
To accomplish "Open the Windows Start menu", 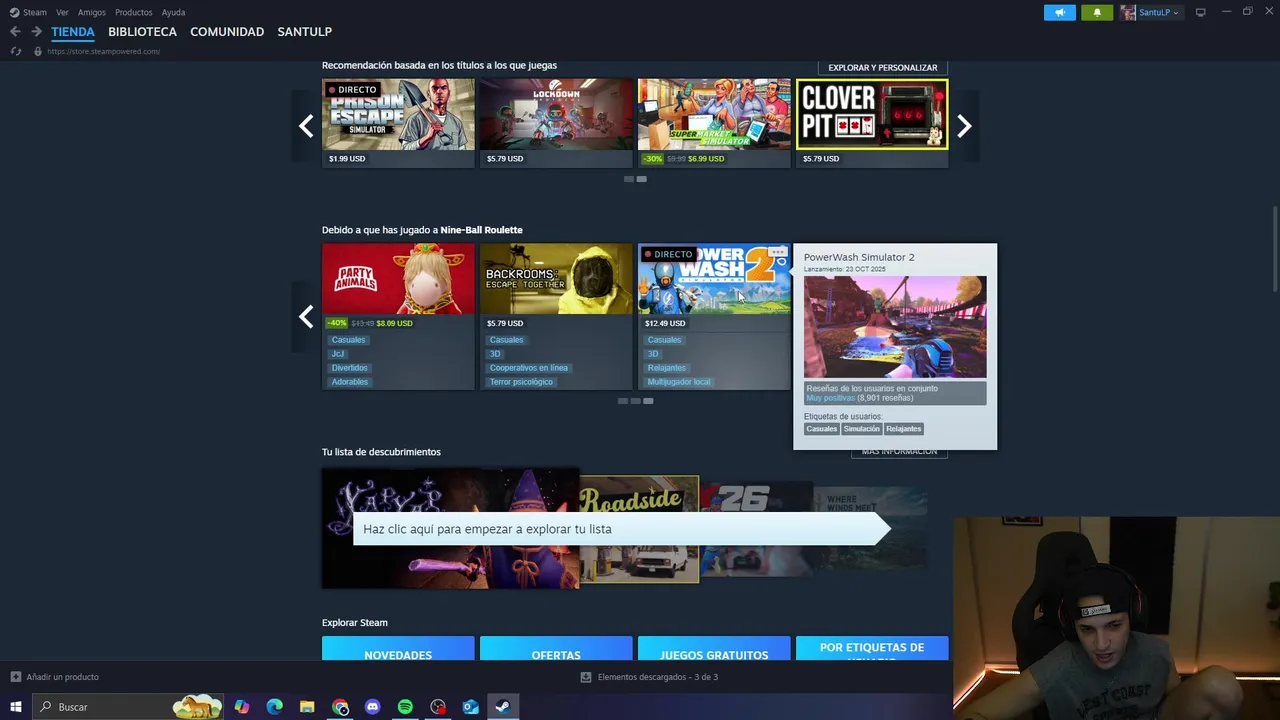I will [15, 707].
